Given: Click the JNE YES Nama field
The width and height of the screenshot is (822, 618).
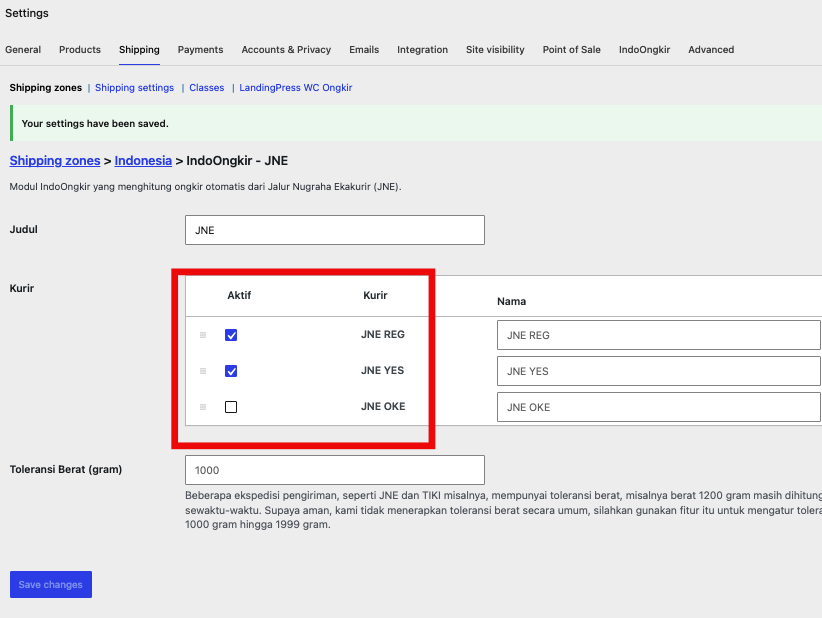Looking at the screenshot, I should coord(658,371).
